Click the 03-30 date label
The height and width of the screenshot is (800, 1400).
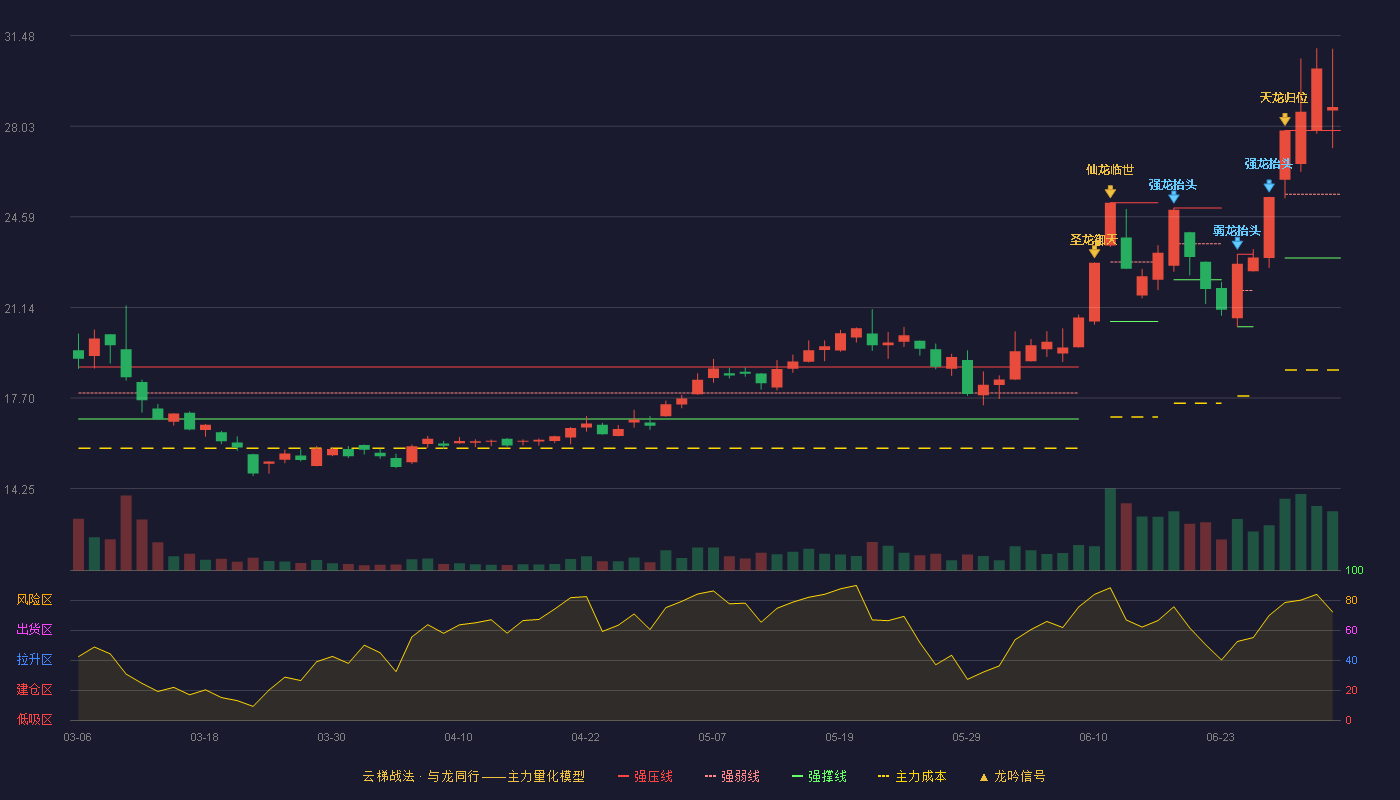(x=331, y=737)
